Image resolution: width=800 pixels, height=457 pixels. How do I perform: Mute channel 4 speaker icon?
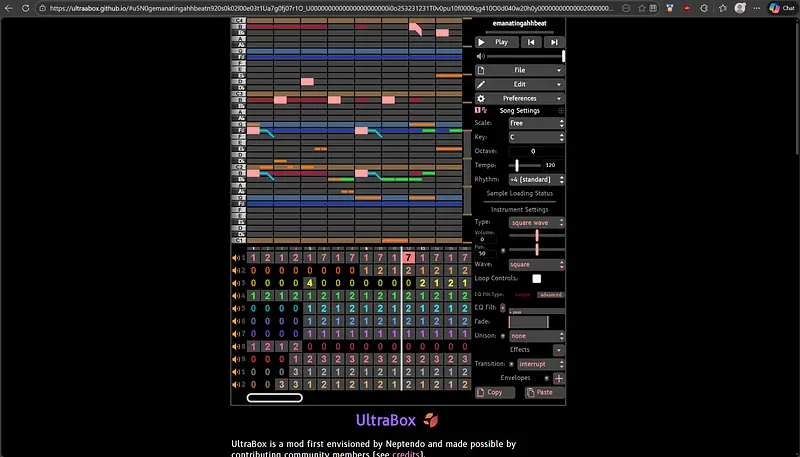tap(237, 296)
